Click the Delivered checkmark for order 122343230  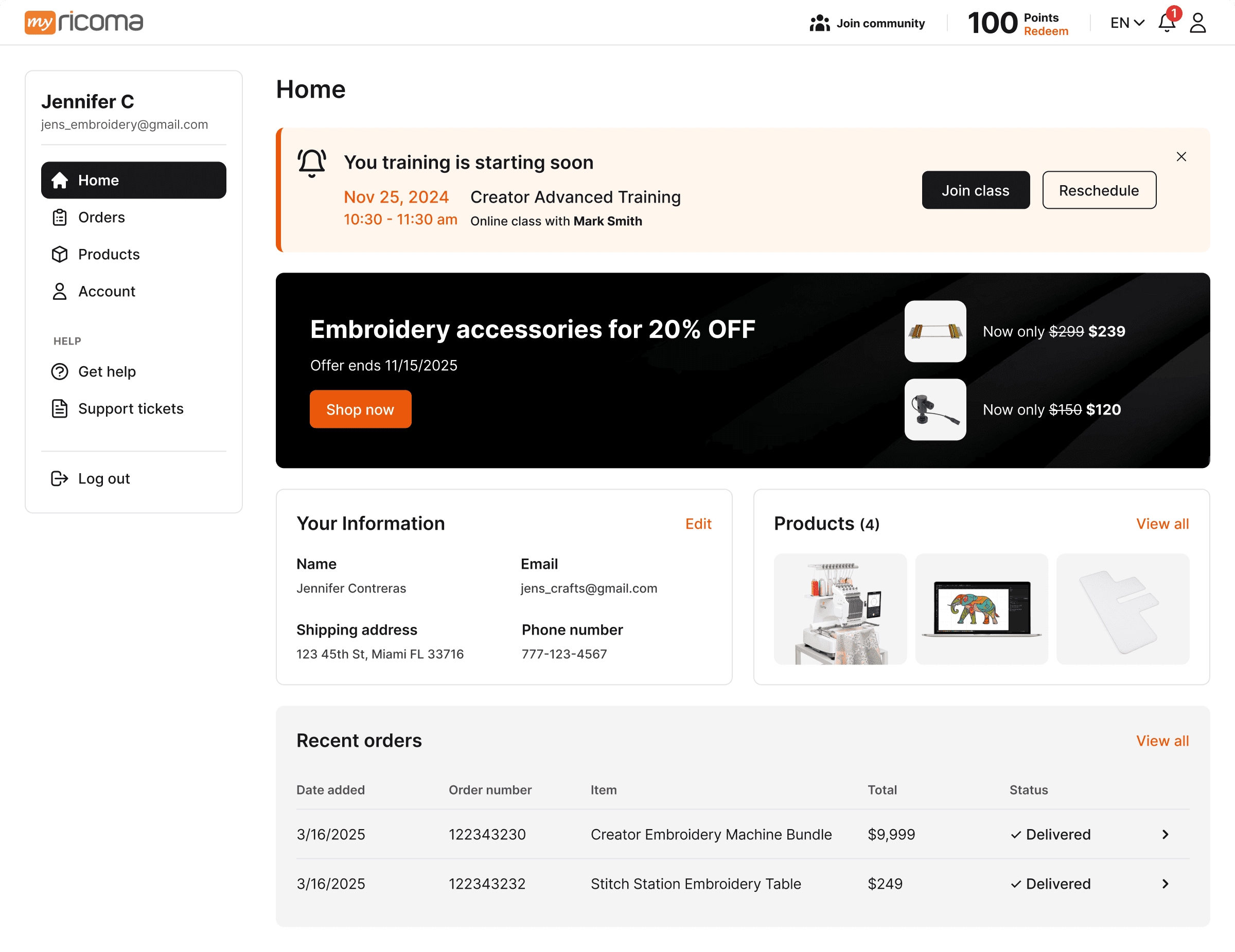(x=1016, y=834)
